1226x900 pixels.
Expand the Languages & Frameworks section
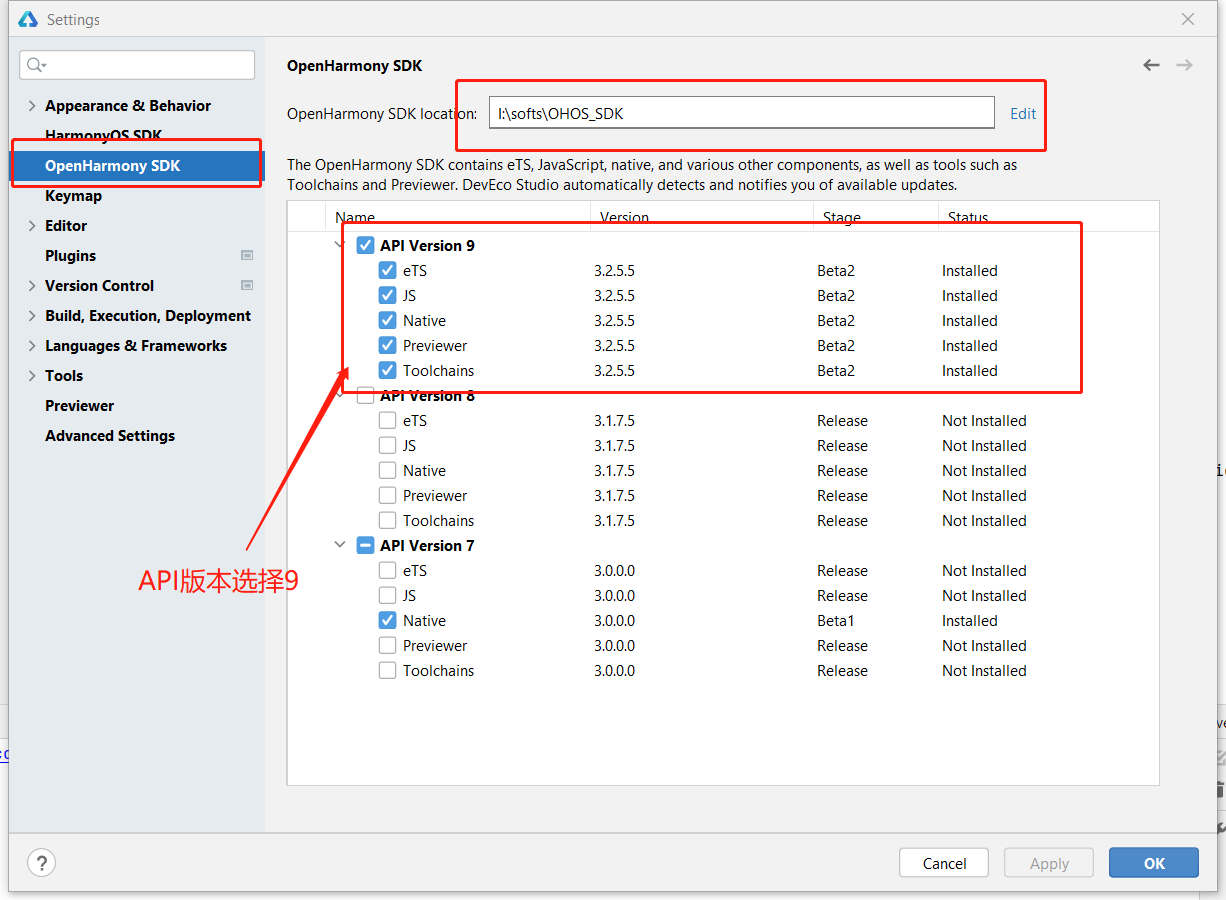[x=32, y=346]
